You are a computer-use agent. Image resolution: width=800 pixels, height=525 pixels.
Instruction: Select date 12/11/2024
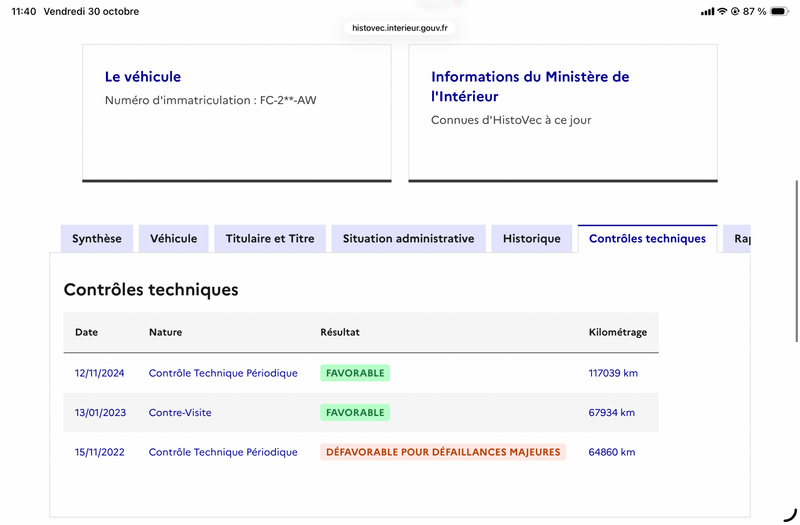(x=99, y=373)
